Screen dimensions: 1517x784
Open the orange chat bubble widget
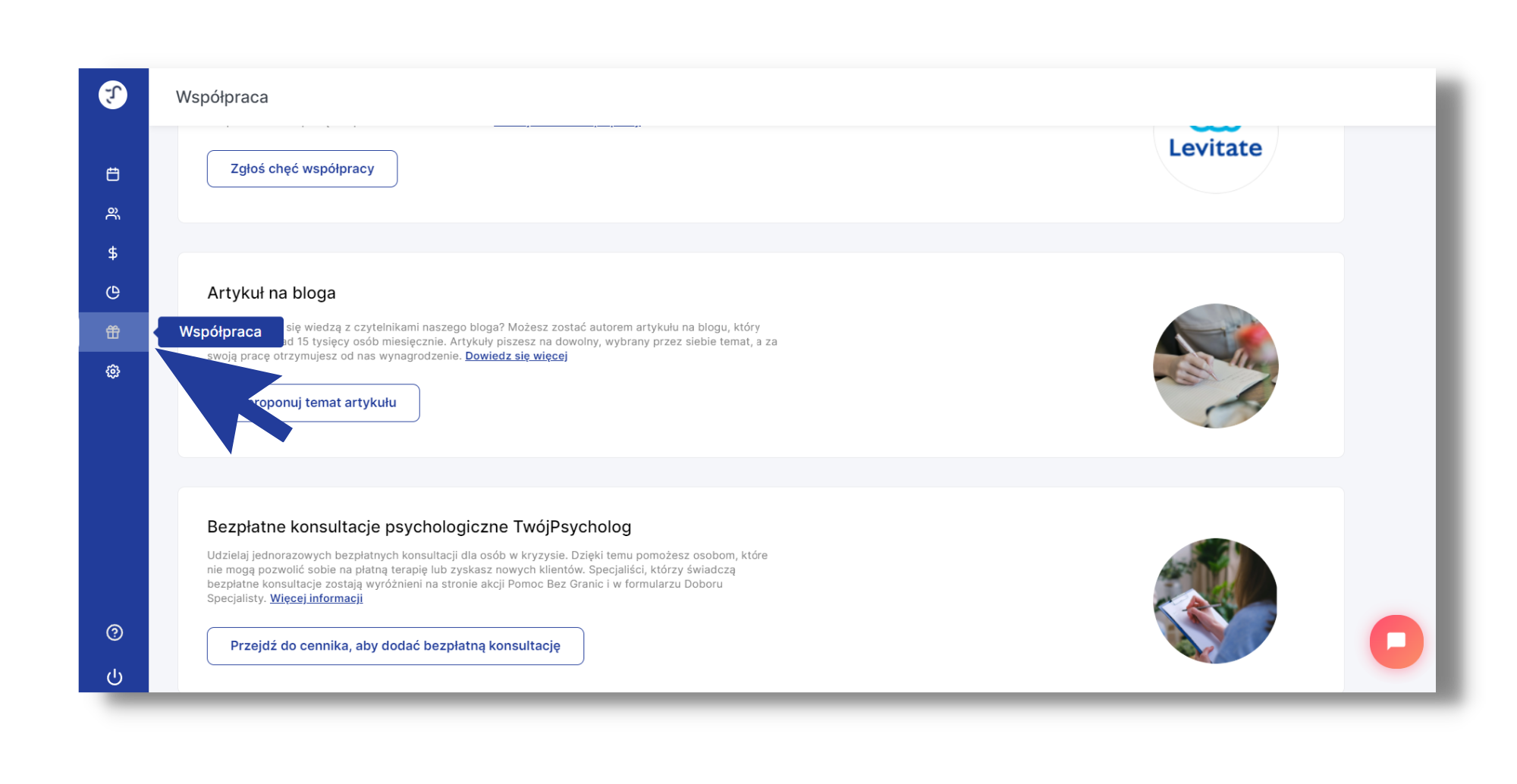tap(1396, 641)
